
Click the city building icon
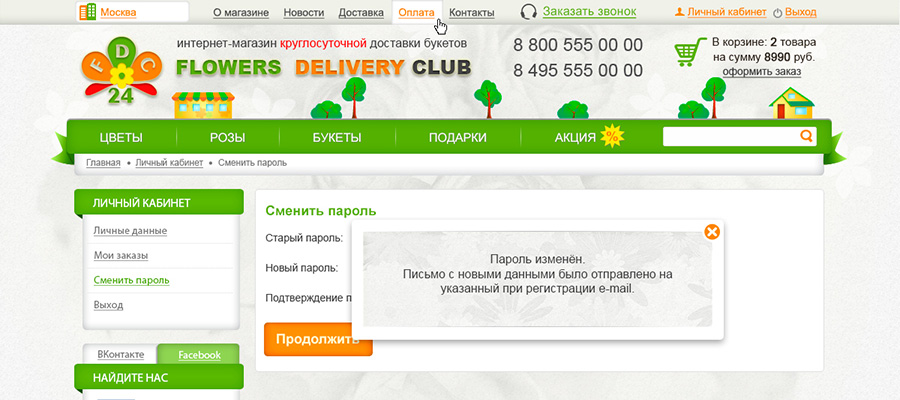click(x=88, y=12)
